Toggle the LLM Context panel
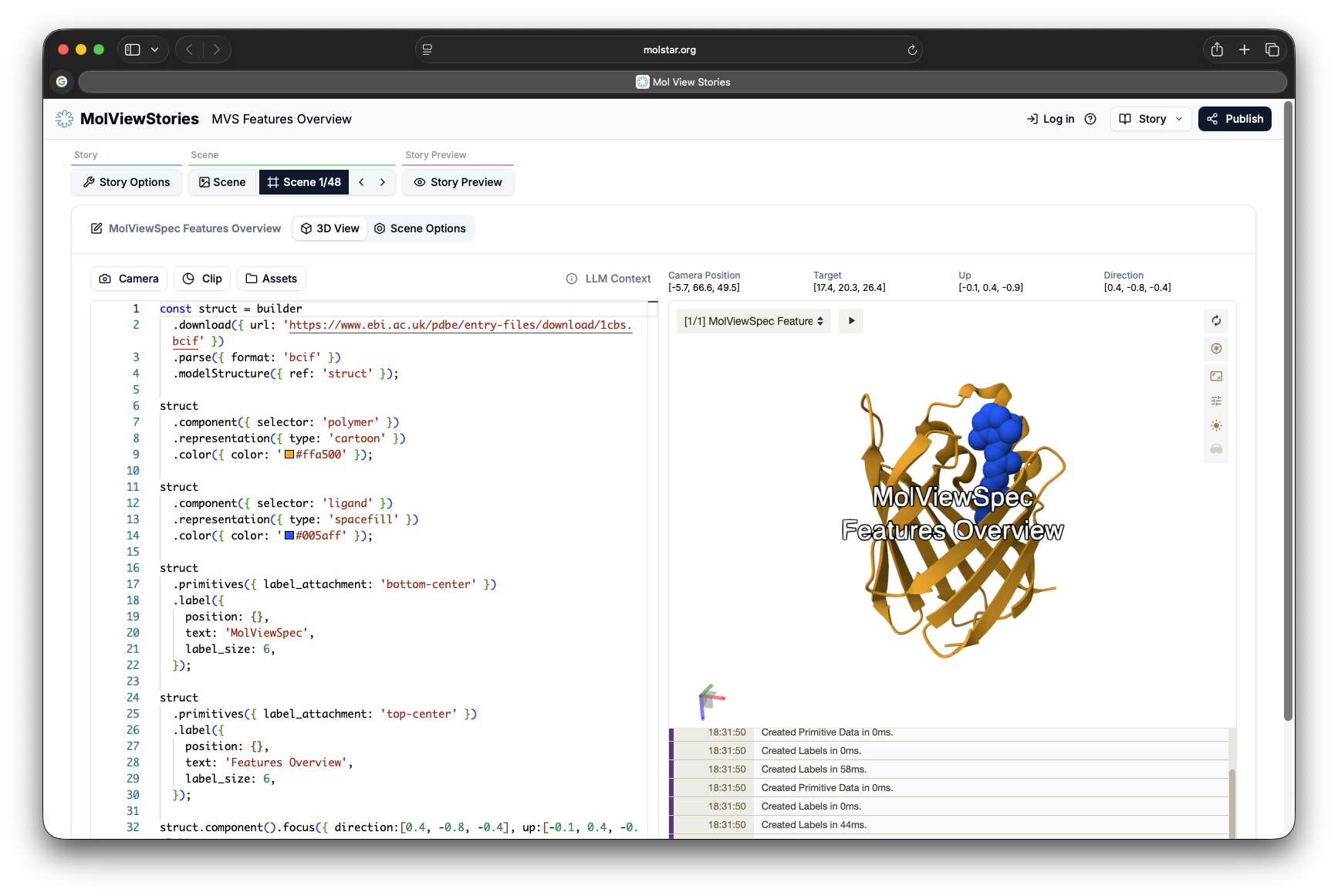The height and width of the screenshot is (896, 1338). (x=609, y=279)
